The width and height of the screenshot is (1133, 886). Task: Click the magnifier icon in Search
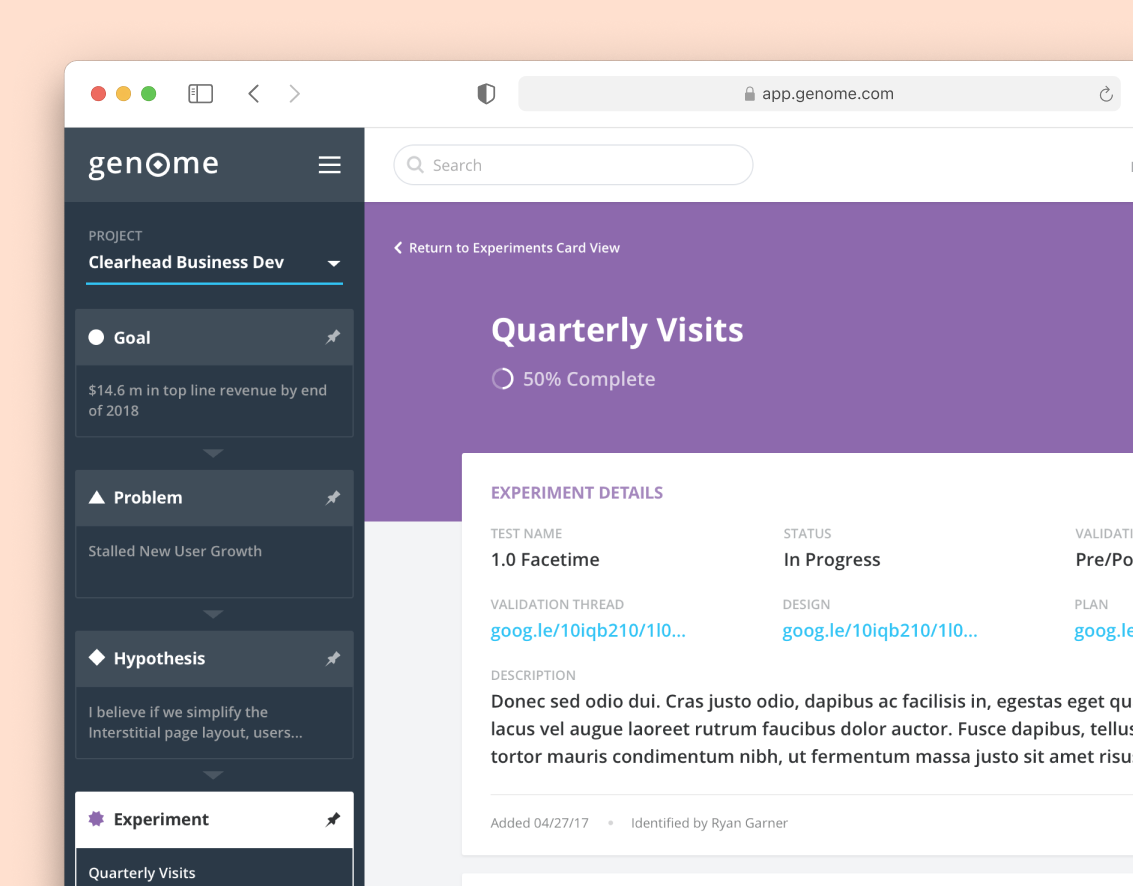point(415,165)
